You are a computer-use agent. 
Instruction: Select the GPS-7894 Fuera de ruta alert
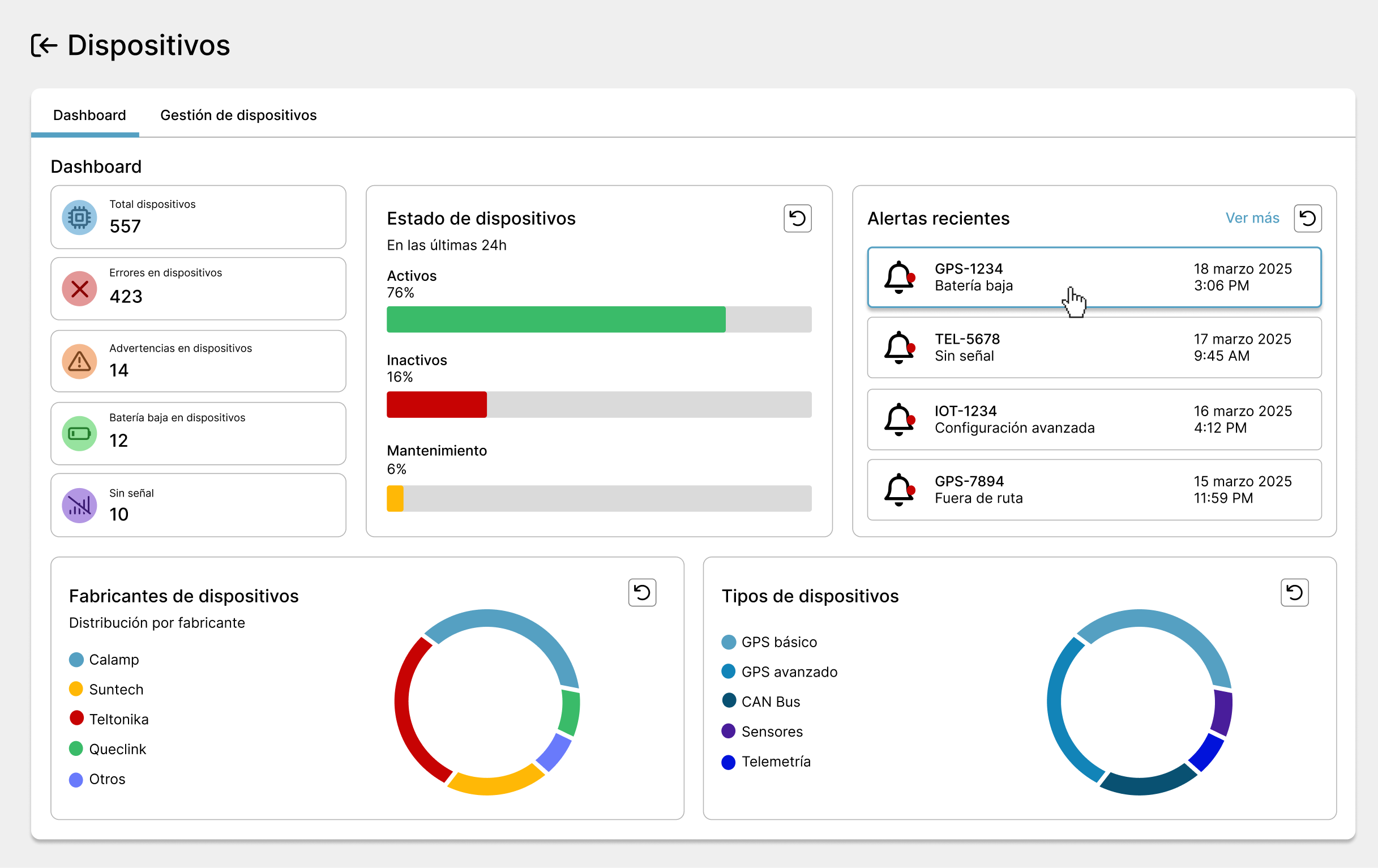coord(1093,490)
